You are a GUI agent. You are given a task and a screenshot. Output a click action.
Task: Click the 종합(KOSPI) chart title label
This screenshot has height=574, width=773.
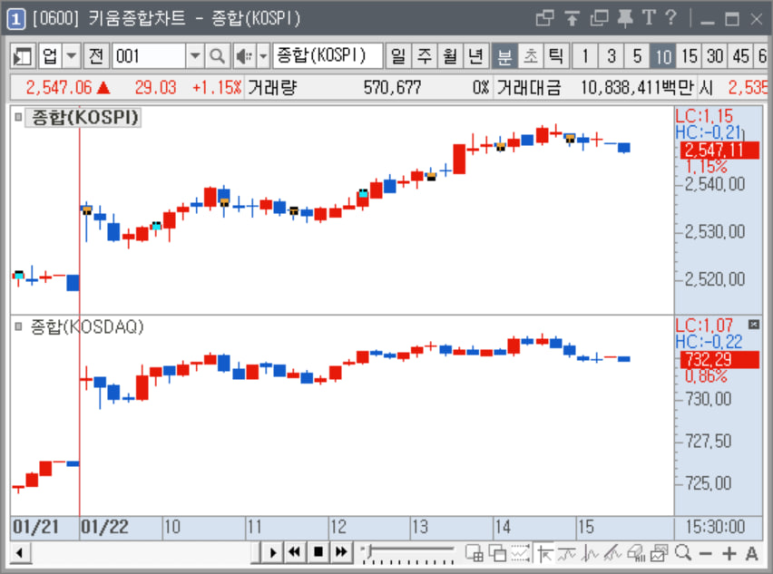coord(85,117)
